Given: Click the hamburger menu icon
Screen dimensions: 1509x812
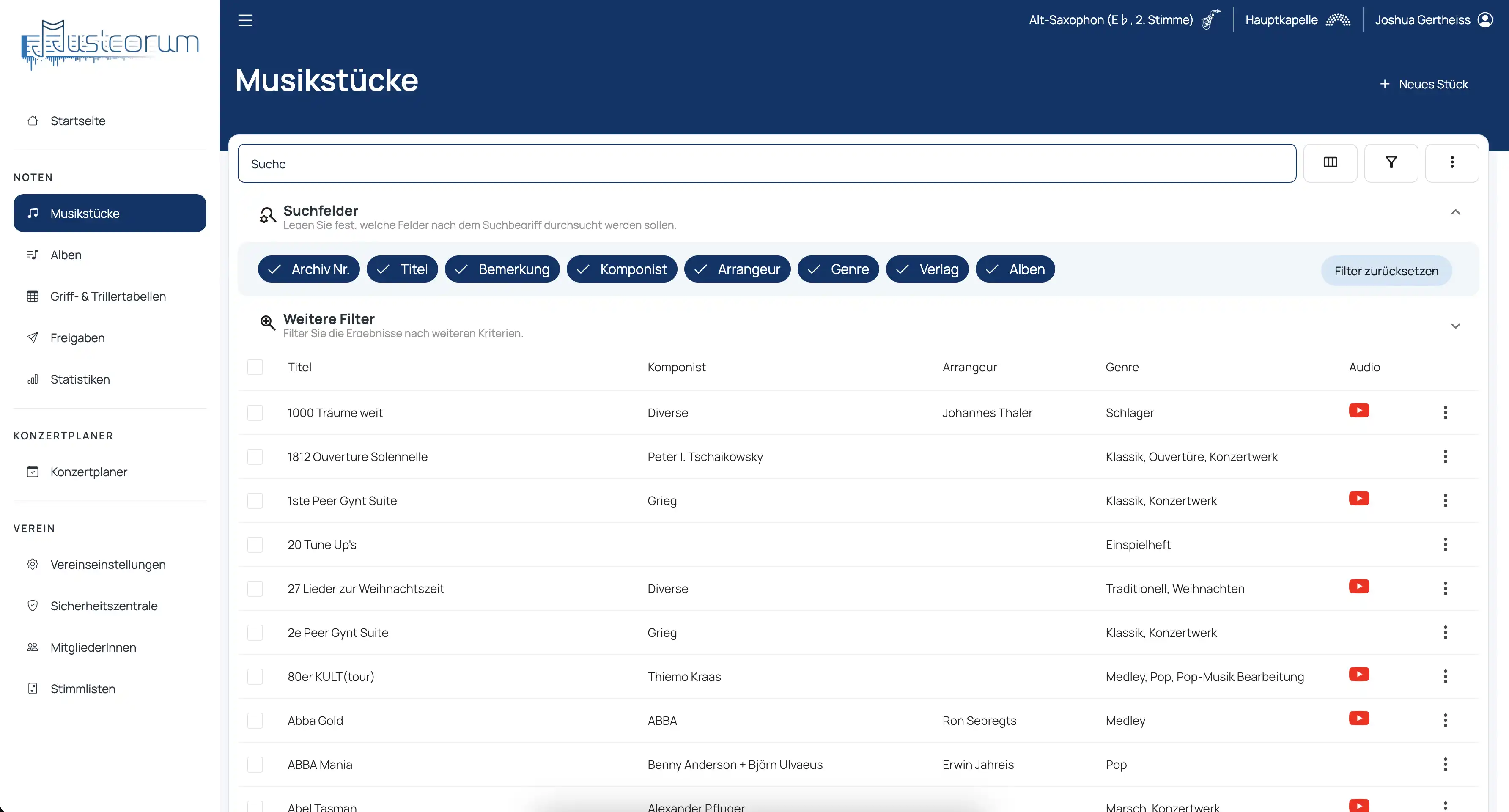Looking at the screenshot, I should [245, 20].
